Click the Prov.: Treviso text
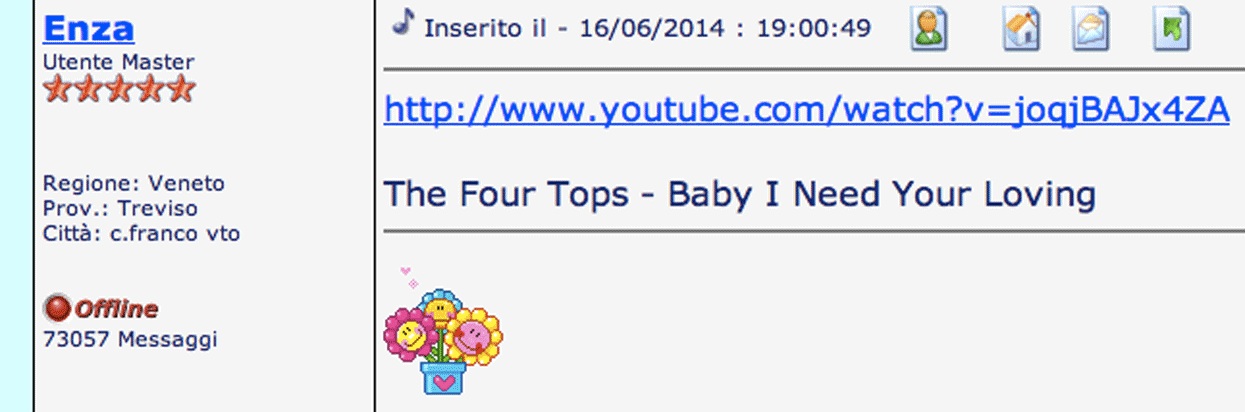 coord(120,209)
